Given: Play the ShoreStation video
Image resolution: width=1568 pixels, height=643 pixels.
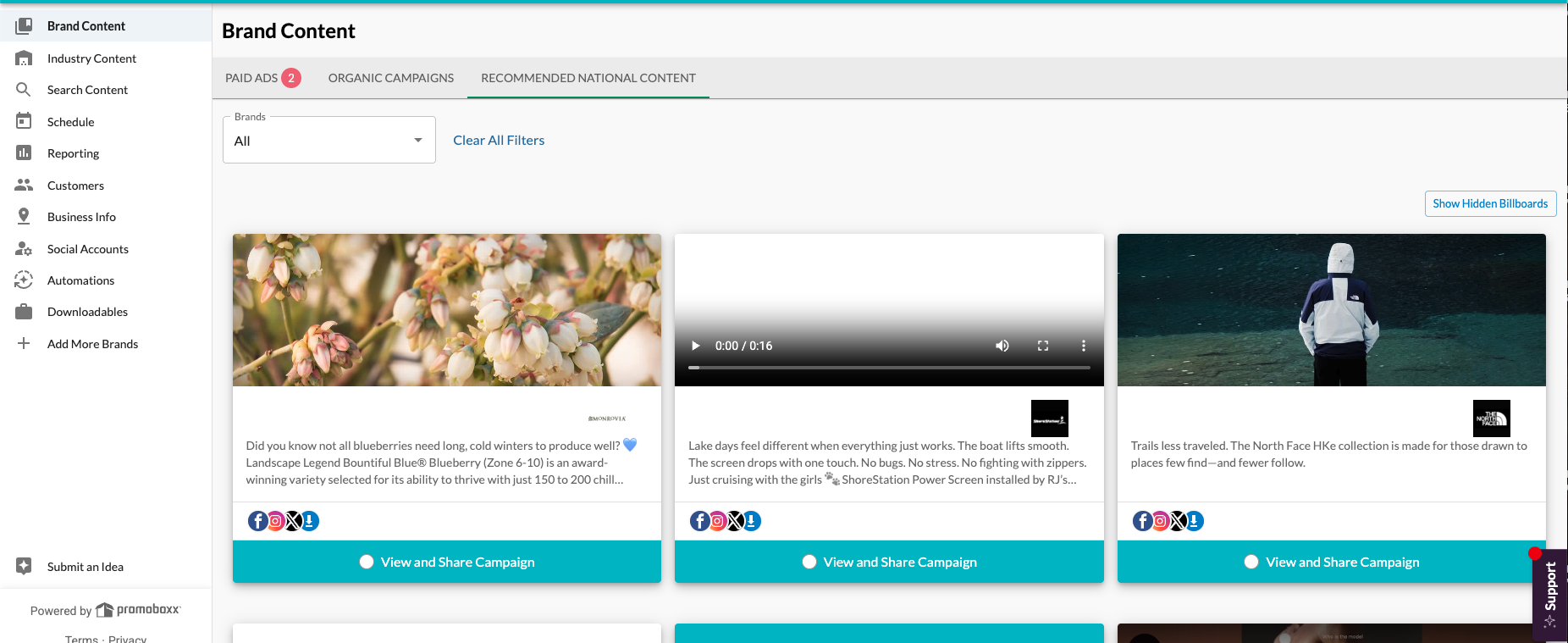Looking at the screenshot, I should coord(696,346).
